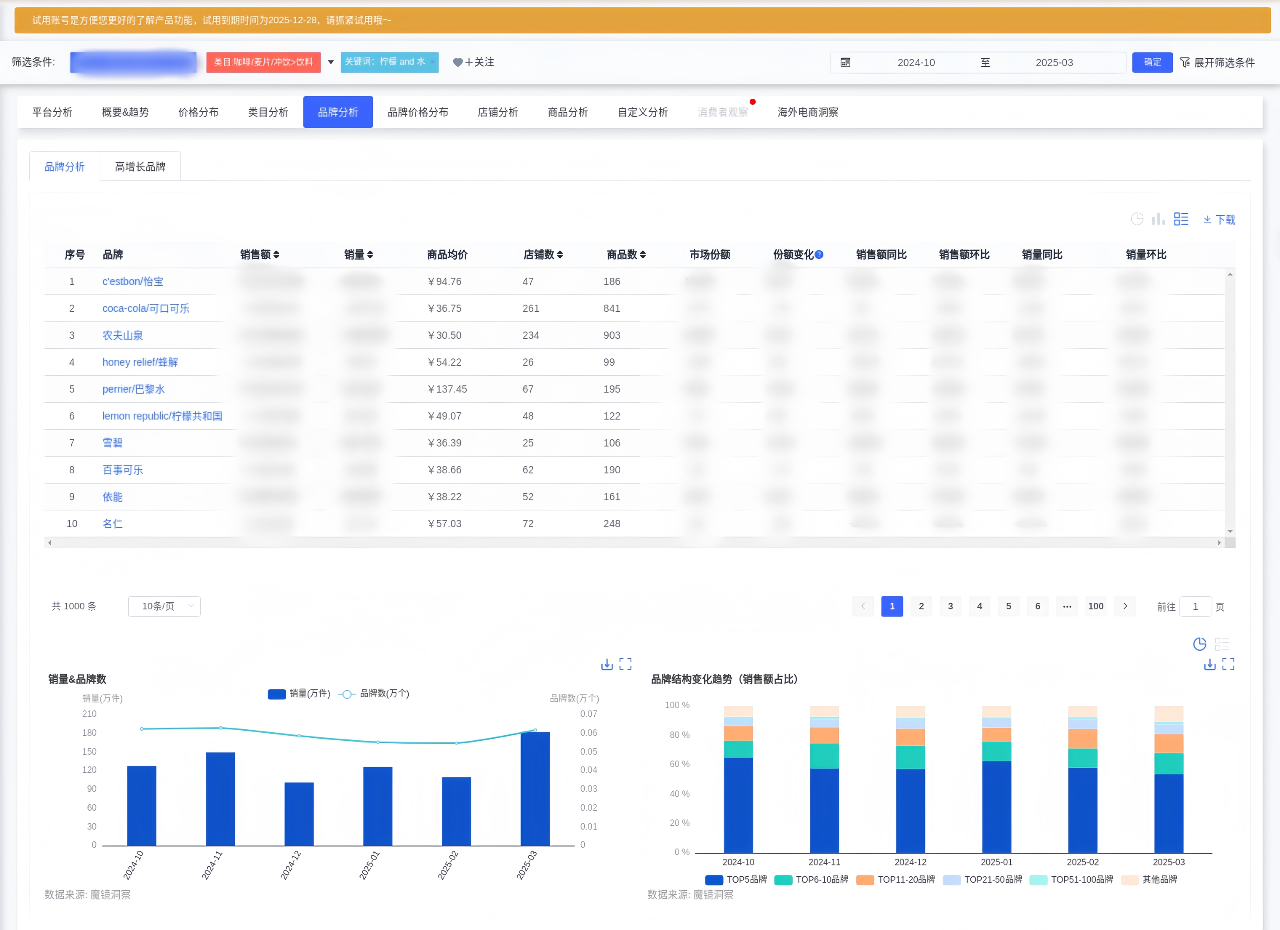Viewport: 1280px width, 930px height.
Task: Download the 销量&品牌数 chart
Action: pos(607,664)
